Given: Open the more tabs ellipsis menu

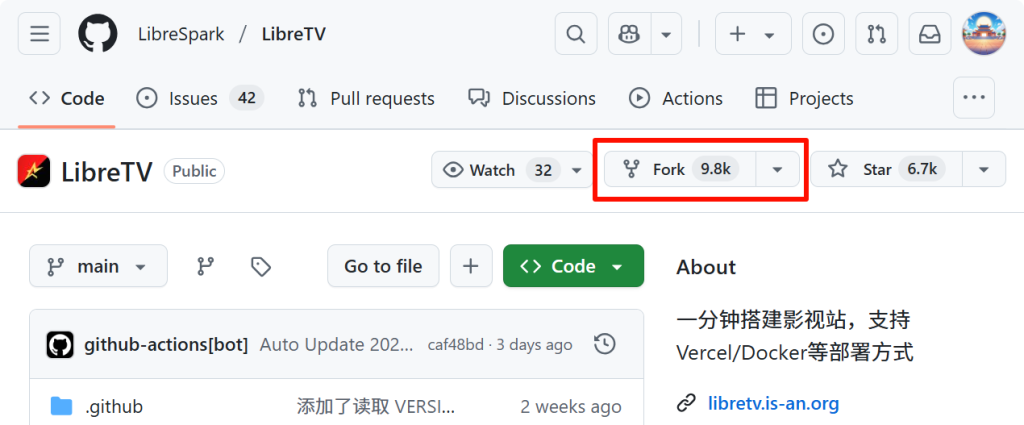Looking at the screenshot, I should click(x=974, y=98).
